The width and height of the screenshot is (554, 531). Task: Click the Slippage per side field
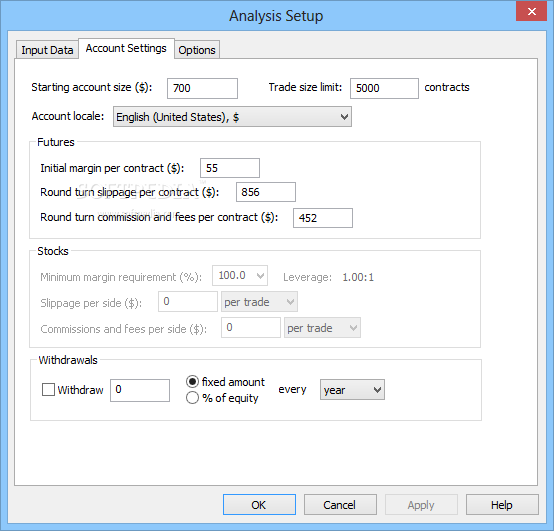click(x=188, y=302)
